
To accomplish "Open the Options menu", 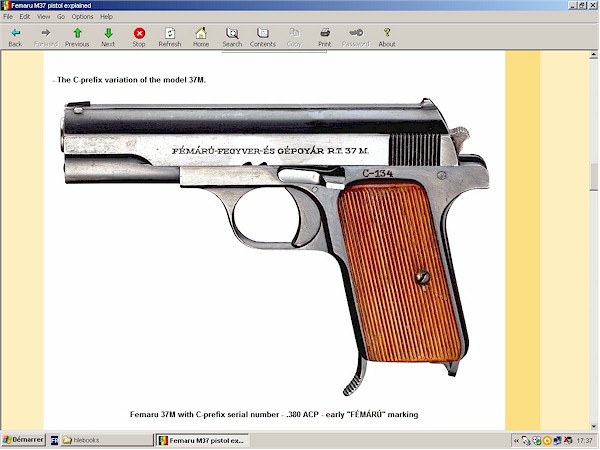I will pos(82,16).
